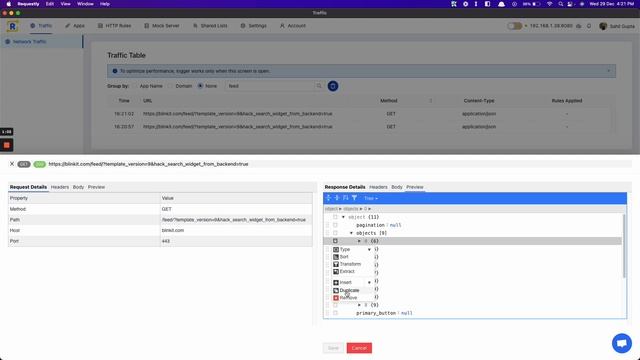Open the Shared Lists tab
The width and height of the screenshot is (640, 360).
coord(210,26)
